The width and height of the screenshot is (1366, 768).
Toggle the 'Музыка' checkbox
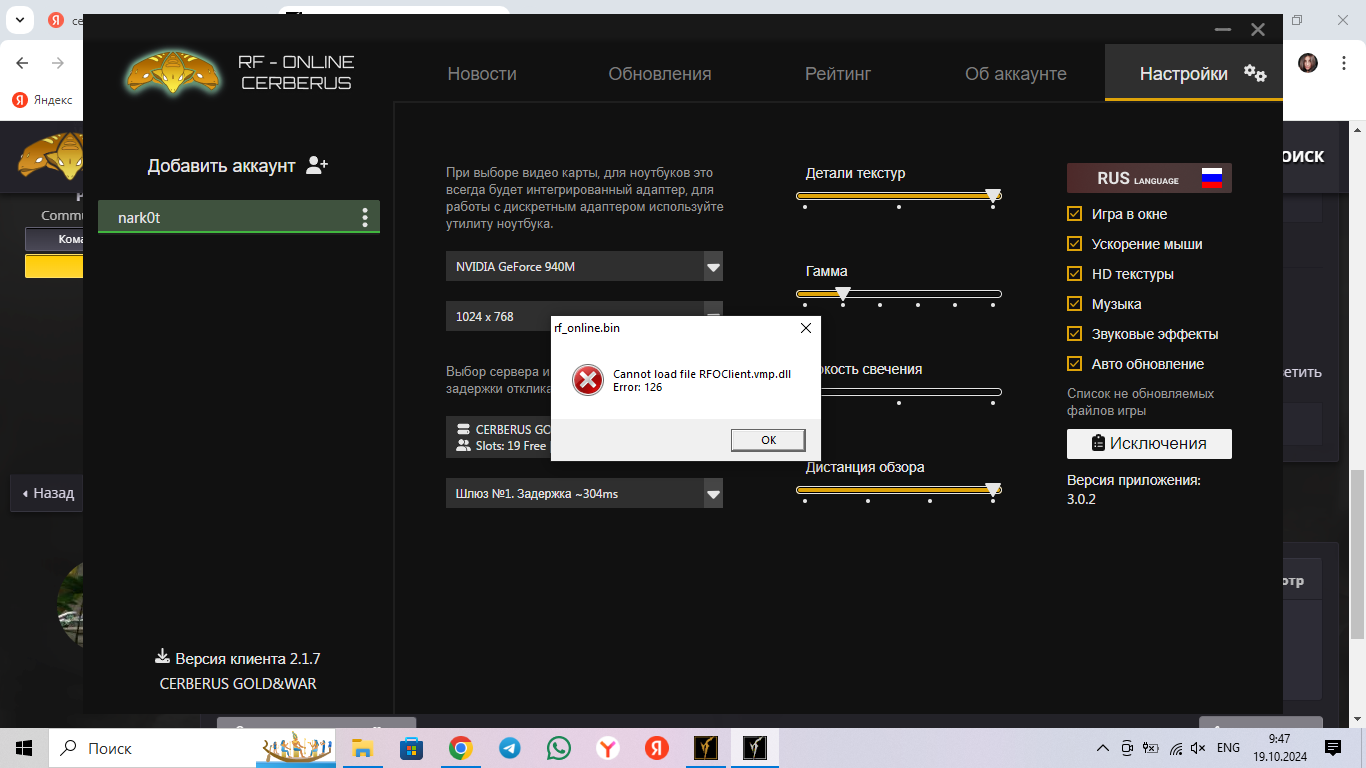[1075, 304]
